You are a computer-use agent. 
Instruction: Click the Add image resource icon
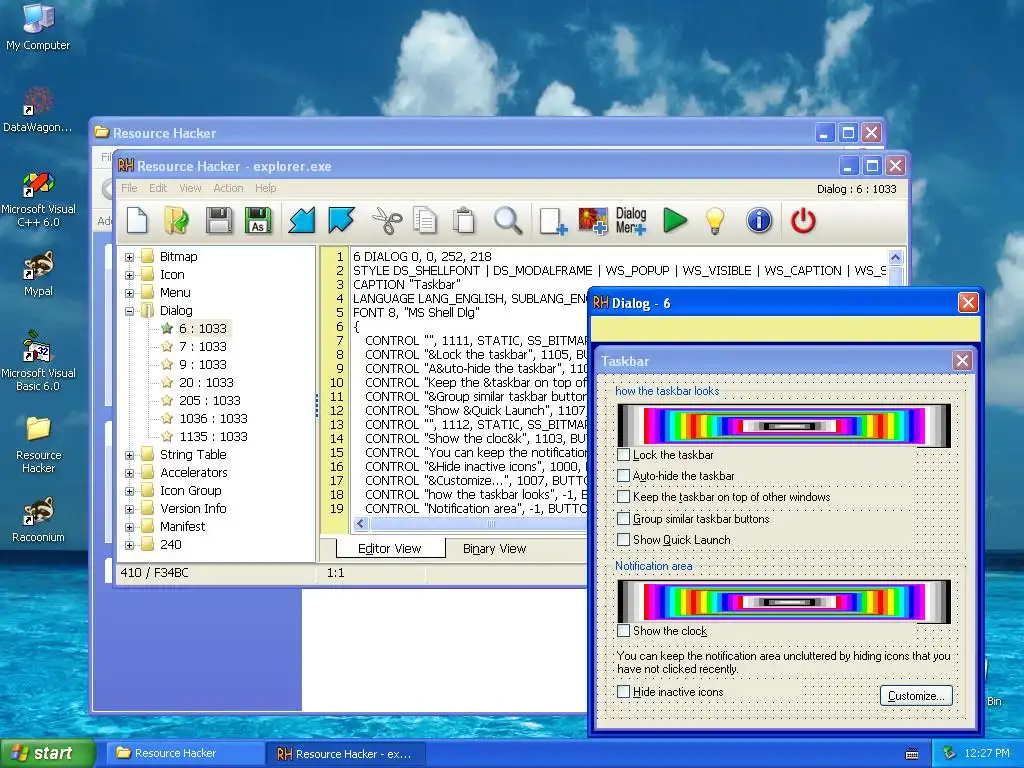pyautogui.click(x=593, y=221)
